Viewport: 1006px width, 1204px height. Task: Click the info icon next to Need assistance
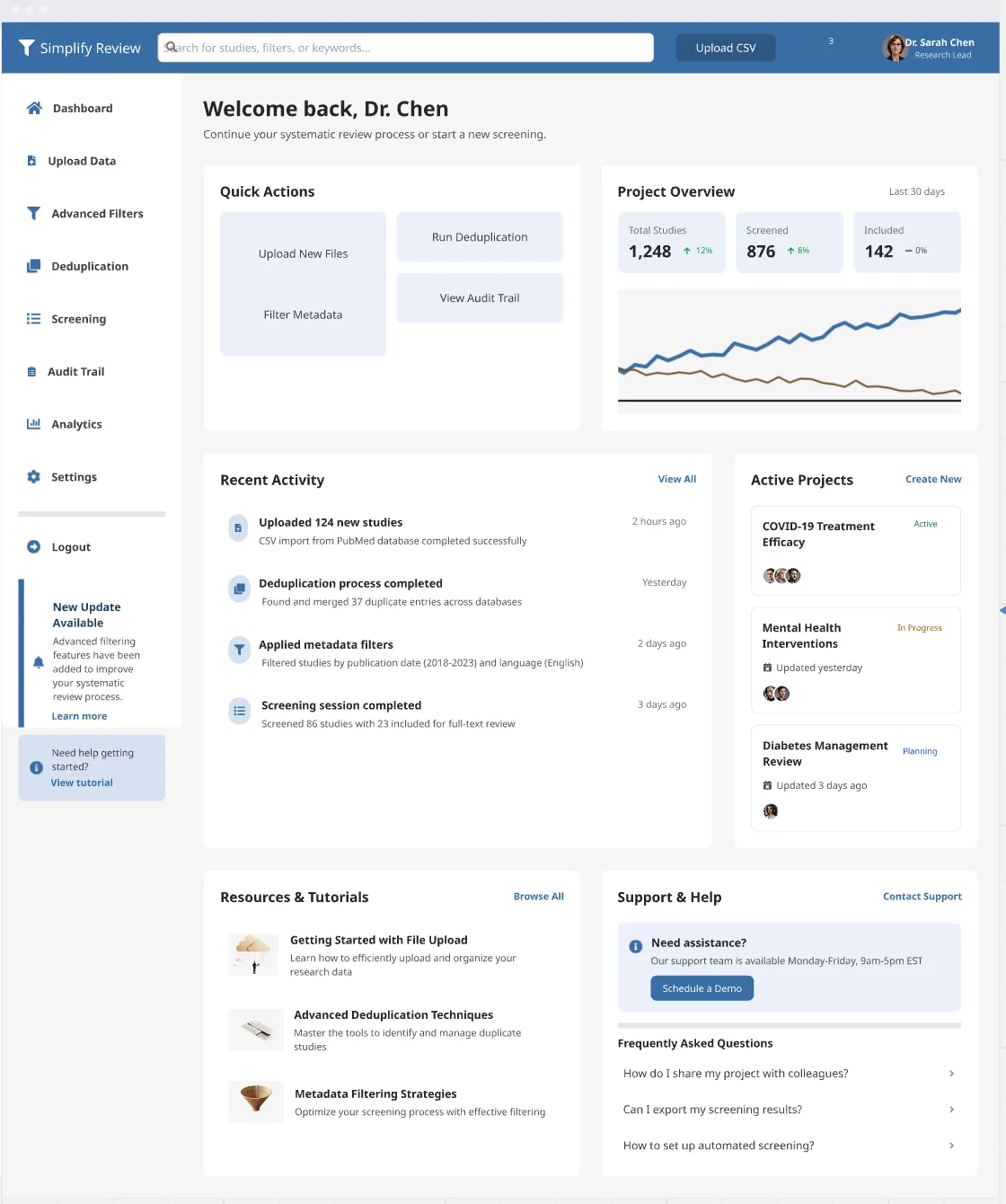tap(635, 946)
